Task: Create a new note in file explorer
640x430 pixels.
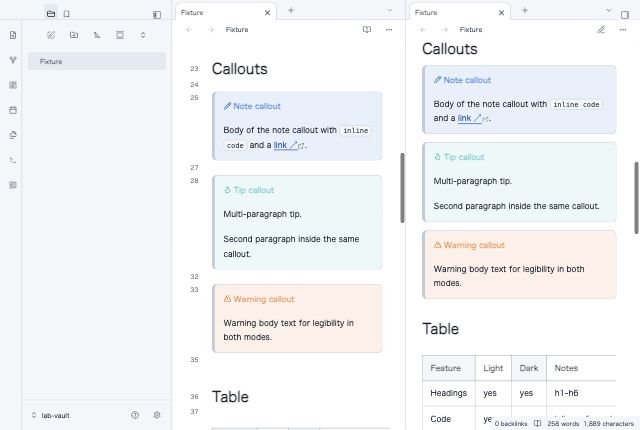Action: click(x=51, y=35)
